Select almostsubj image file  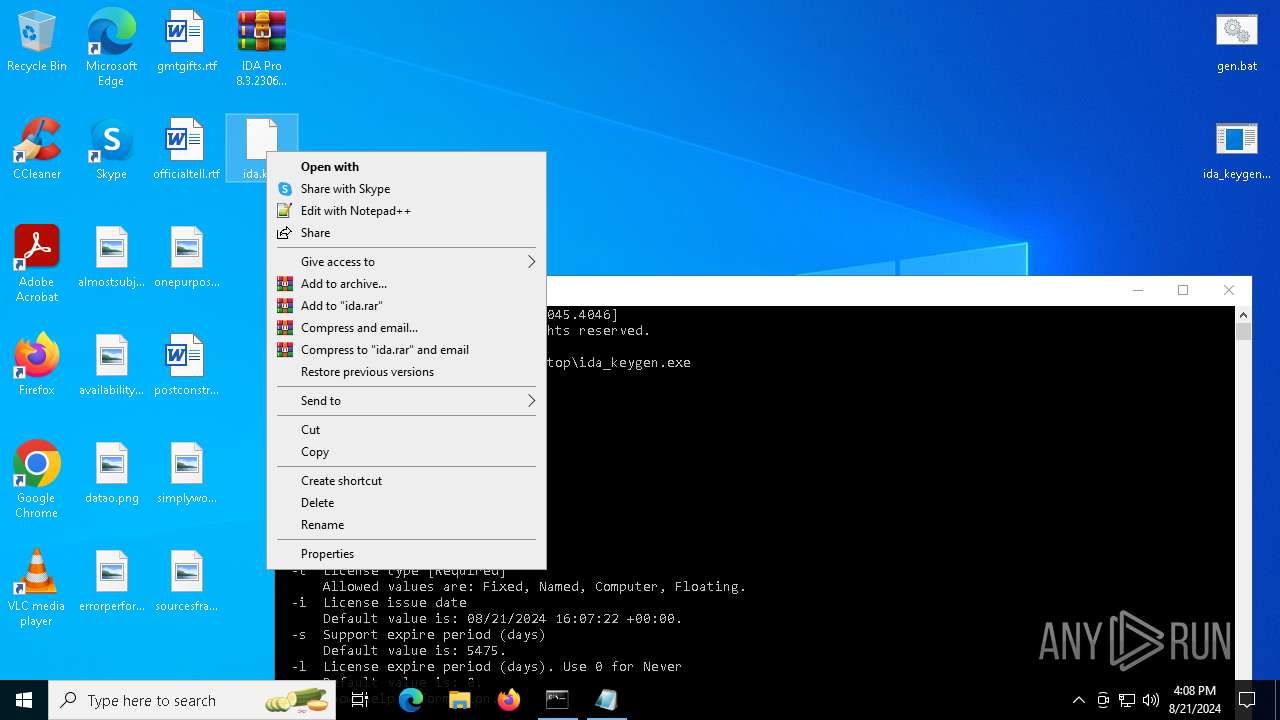coord(111,258)
